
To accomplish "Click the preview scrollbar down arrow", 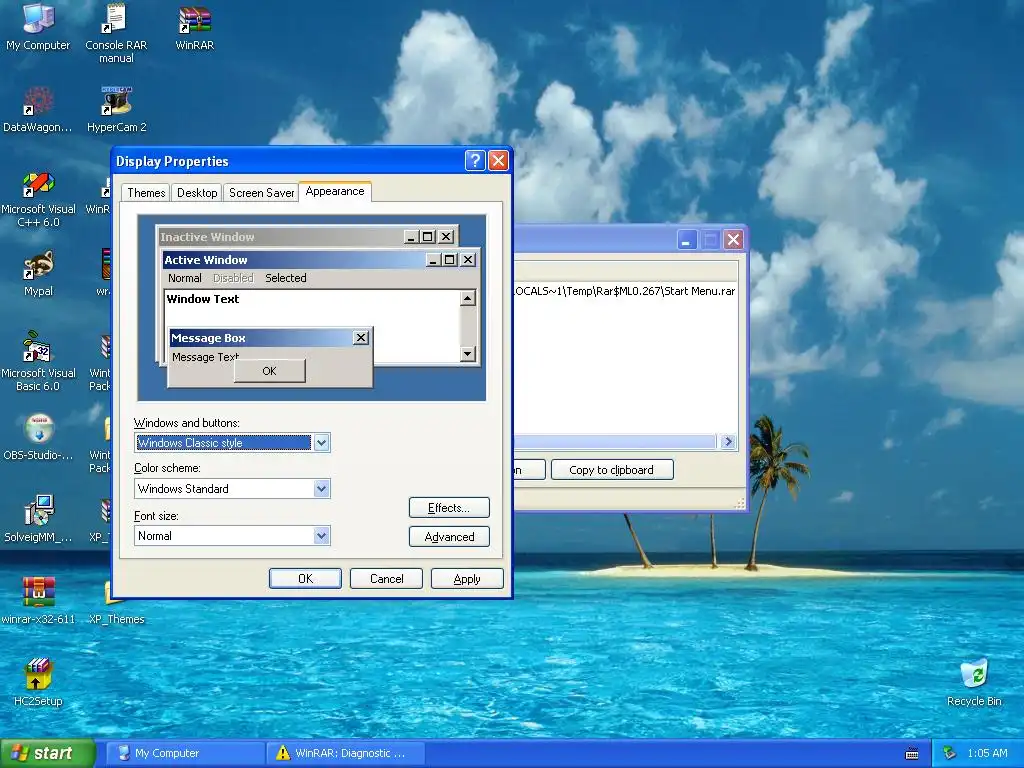I will pyautogui.click(x=468, y=354).
